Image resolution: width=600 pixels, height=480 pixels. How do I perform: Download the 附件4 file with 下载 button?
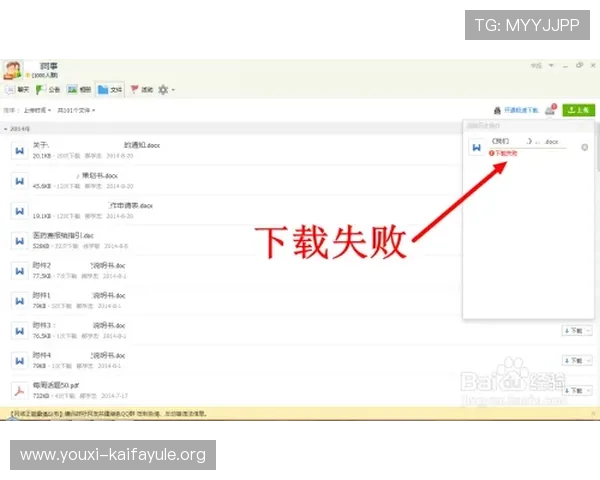click(x=574, y=361)
